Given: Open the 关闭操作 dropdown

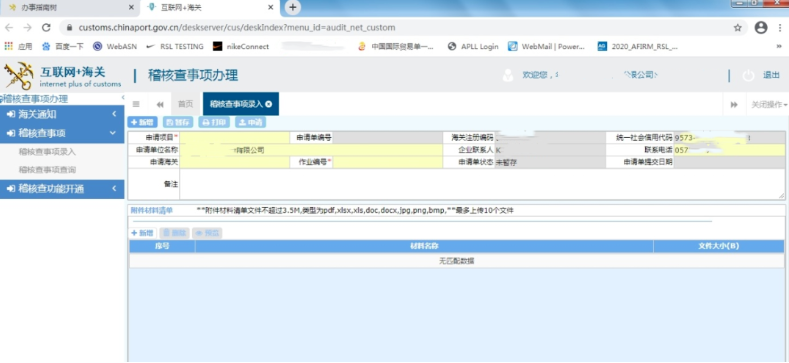Looking at the screenshot, I should (x=769, y=105).
